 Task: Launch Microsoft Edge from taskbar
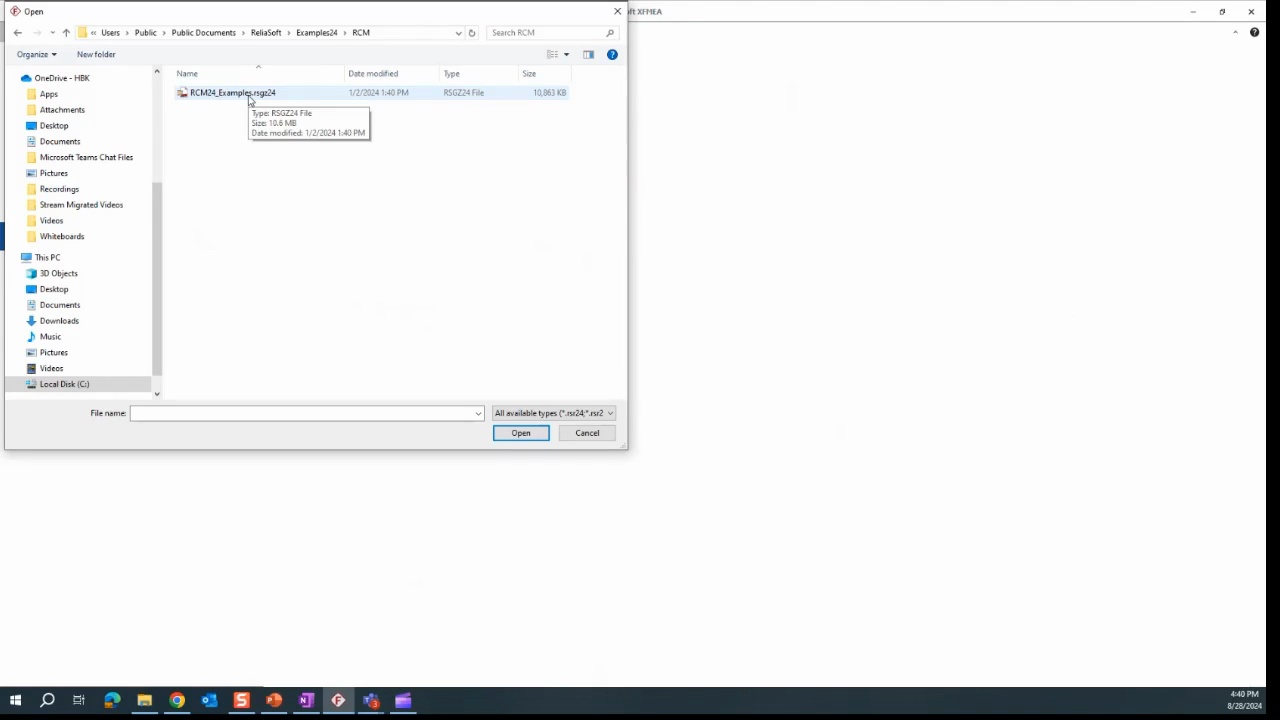pos(112,700)
